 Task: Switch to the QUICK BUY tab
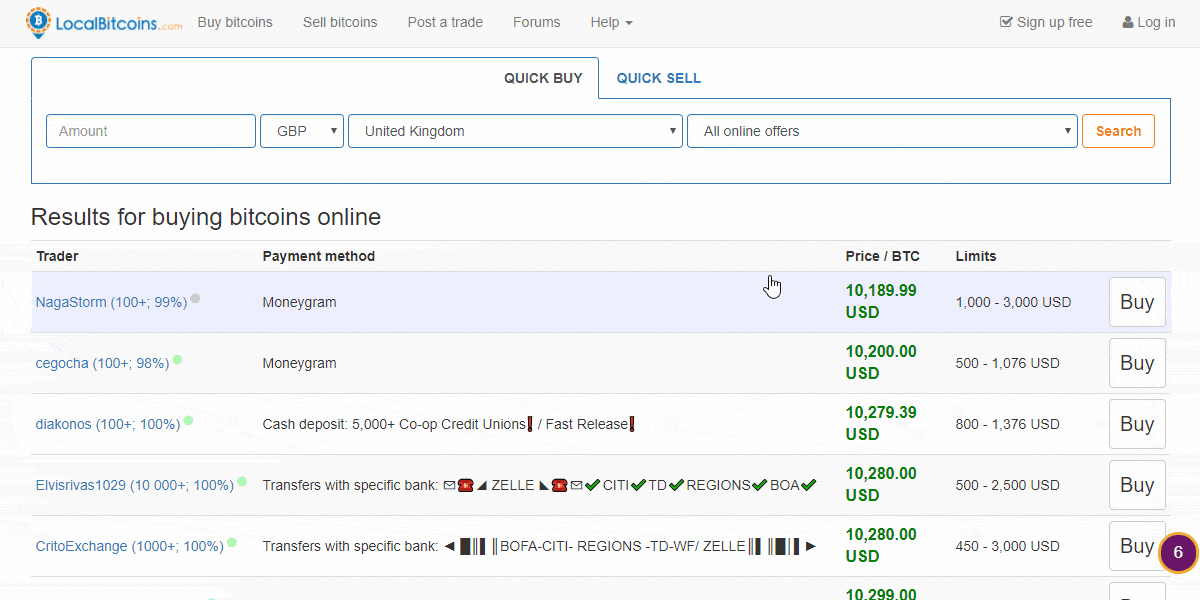coord(543,78)
